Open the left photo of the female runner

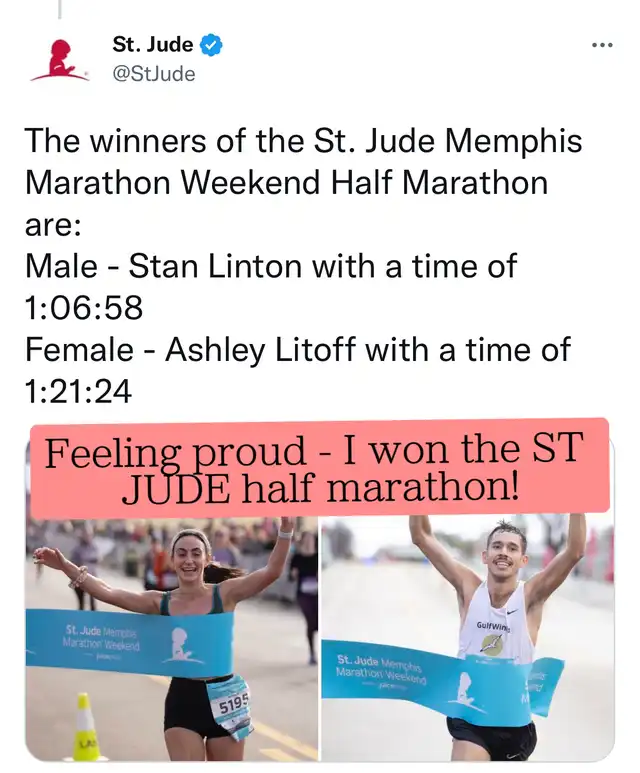171,640
